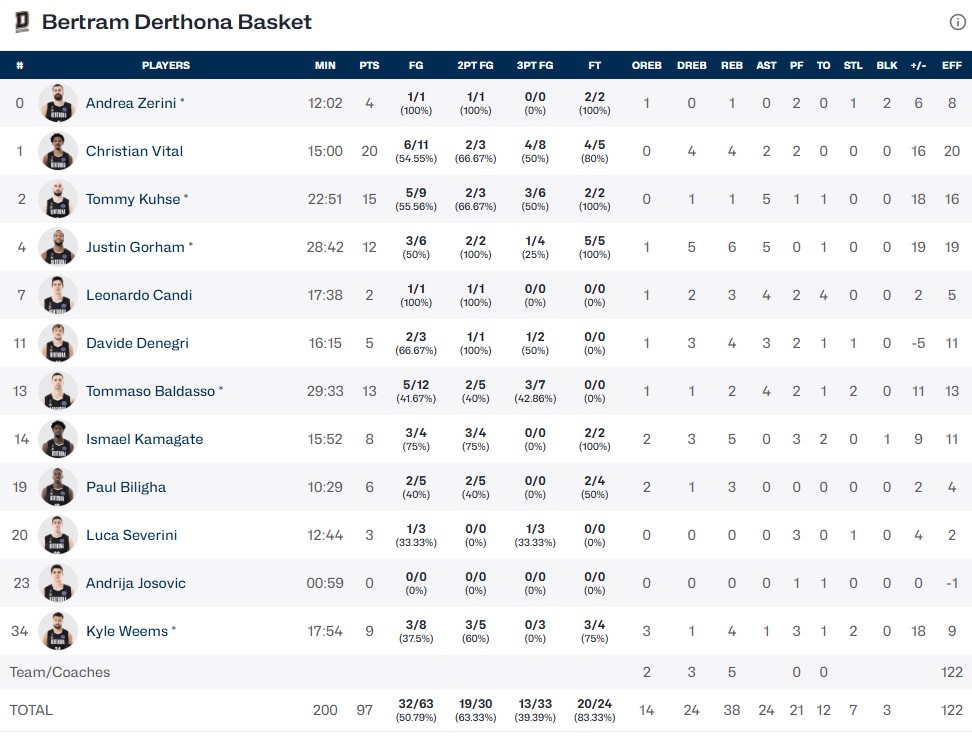
Task: Select the total 13/33 three-point cell
Action: pos(535,710)
